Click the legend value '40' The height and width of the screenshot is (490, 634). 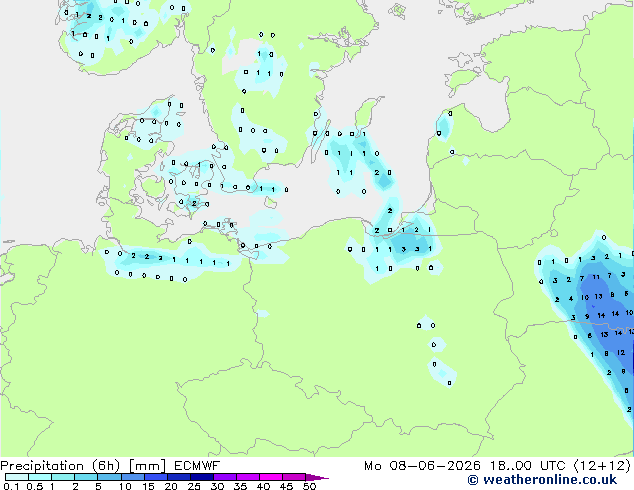263,486
